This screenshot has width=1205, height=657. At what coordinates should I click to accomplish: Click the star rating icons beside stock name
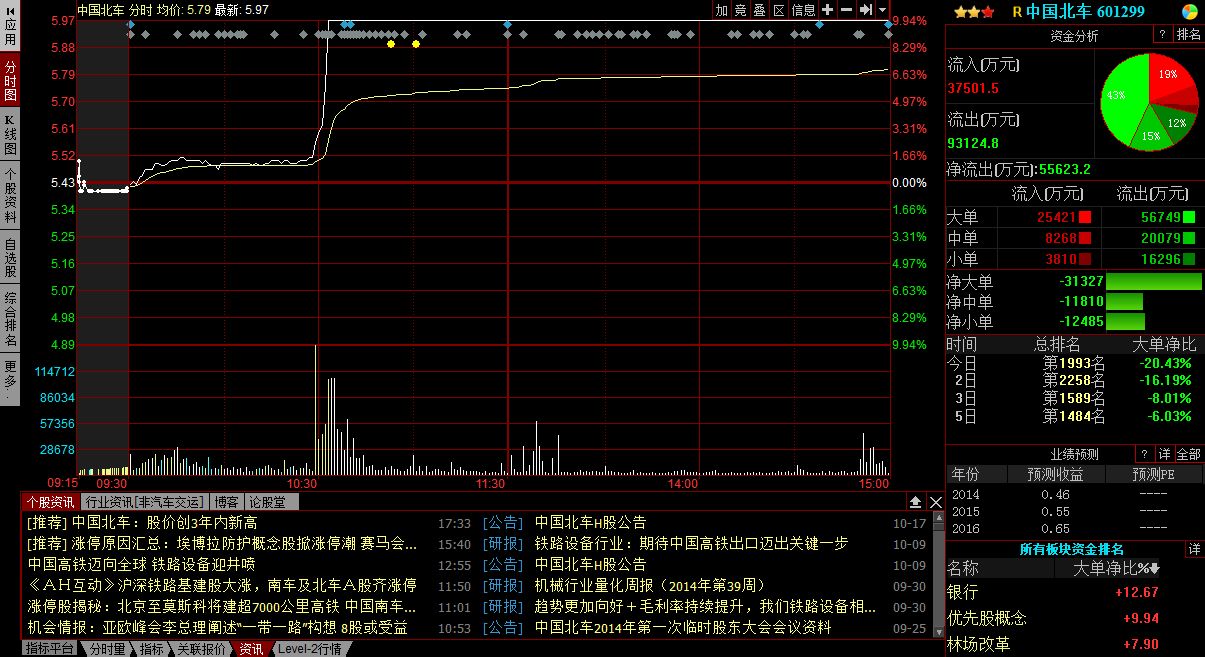pos(974,12)
